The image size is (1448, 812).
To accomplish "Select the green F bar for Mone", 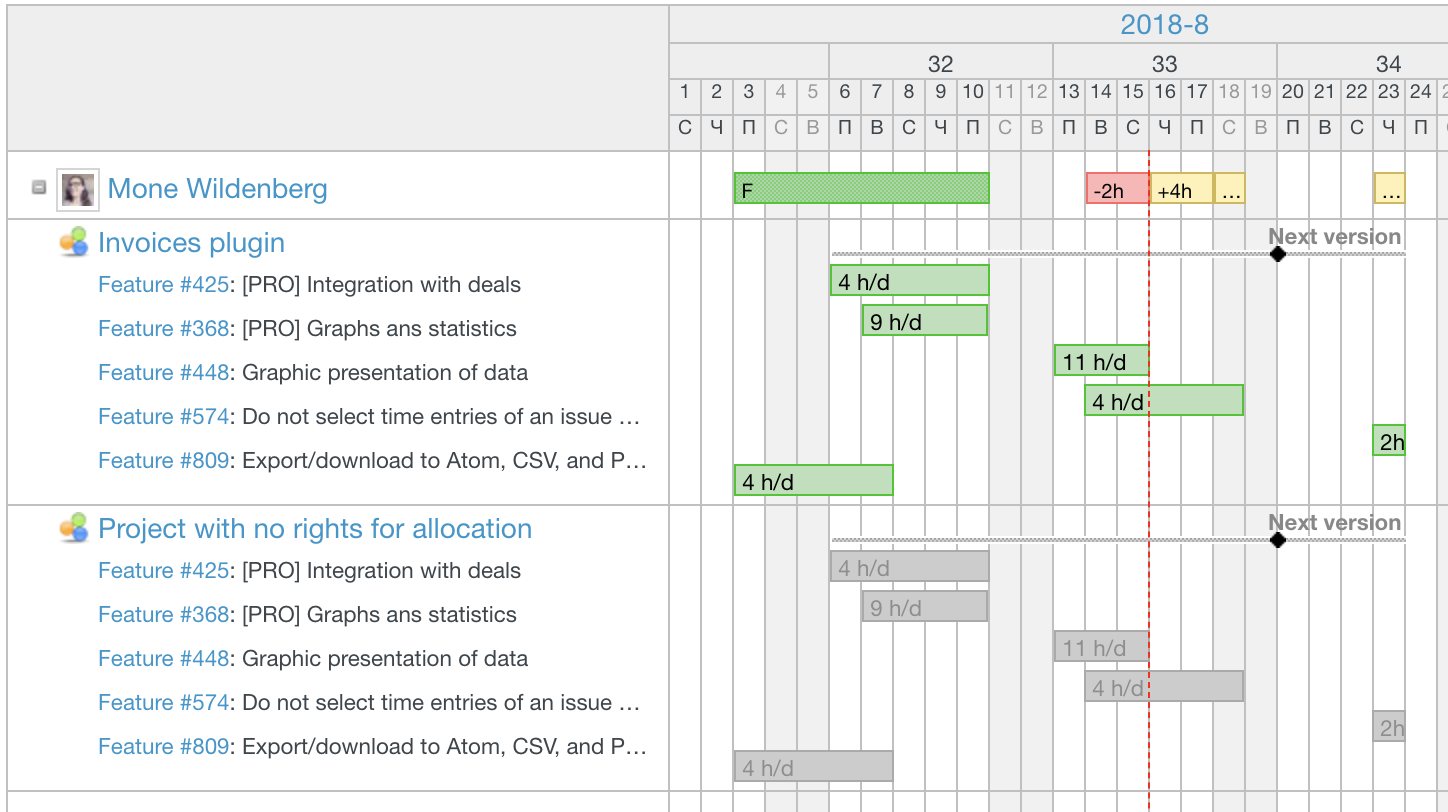I will 861,188.
